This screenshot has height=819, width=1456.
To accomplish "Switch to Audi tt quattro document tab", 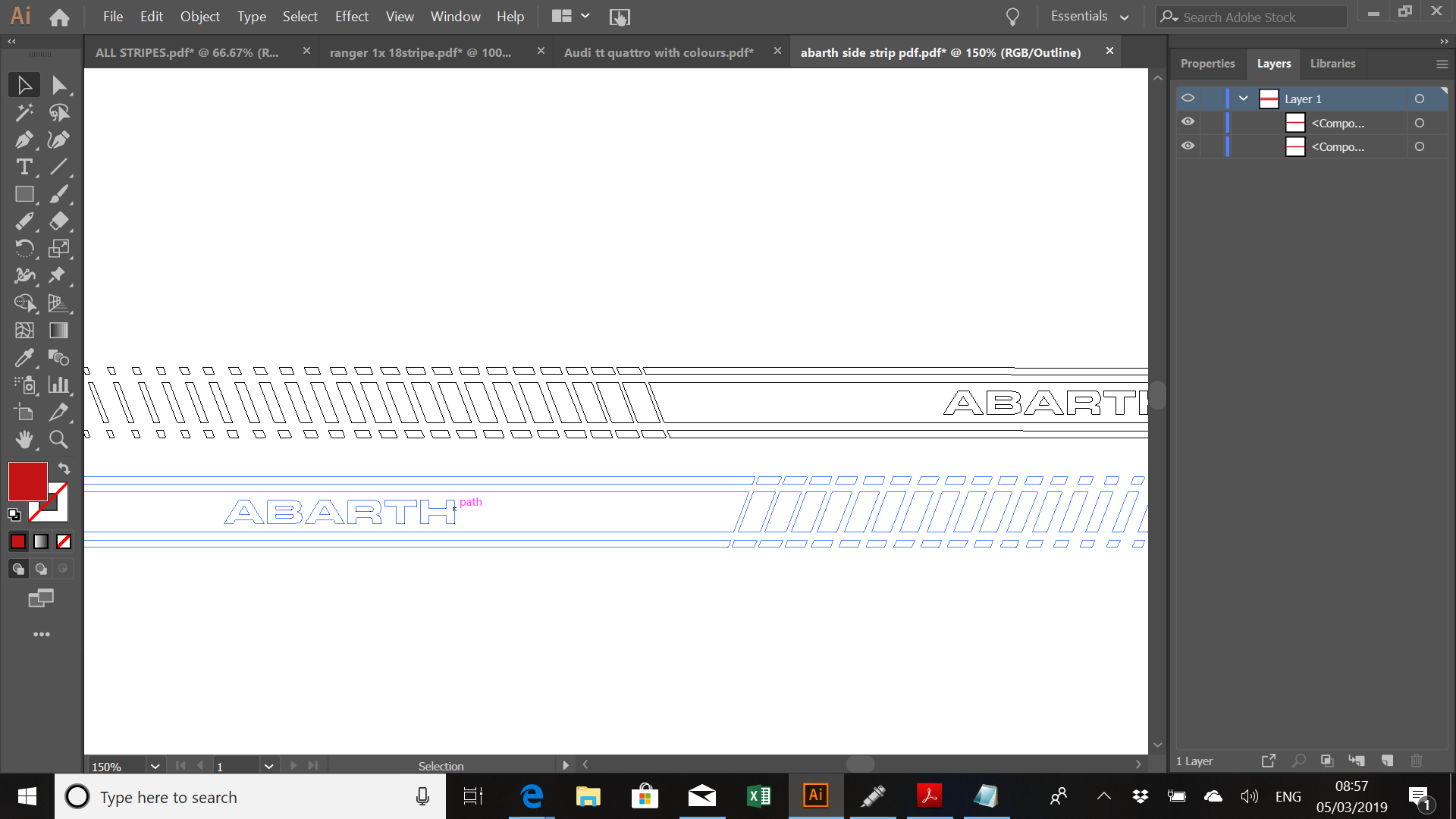I will pyautogui.click(x=658, y=52).
